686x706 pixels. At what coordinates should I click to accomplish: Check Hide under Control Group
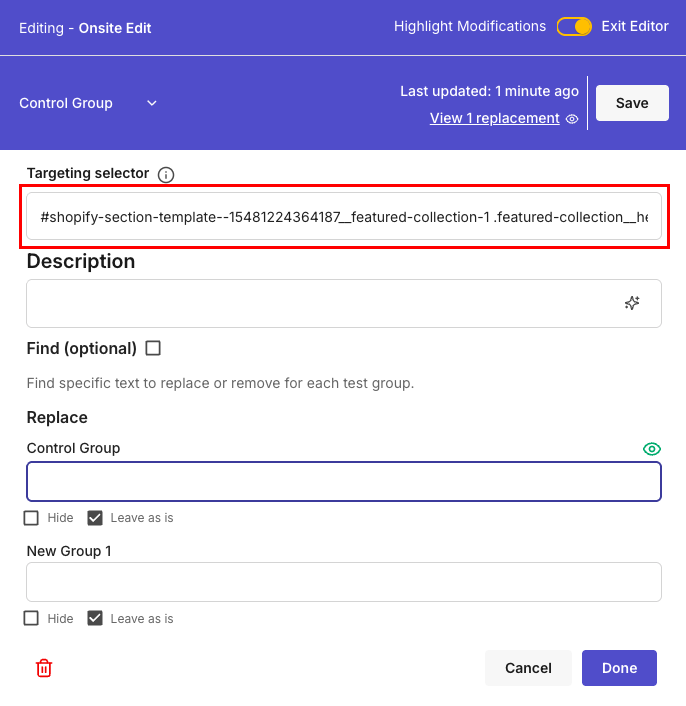coord(32,518)
